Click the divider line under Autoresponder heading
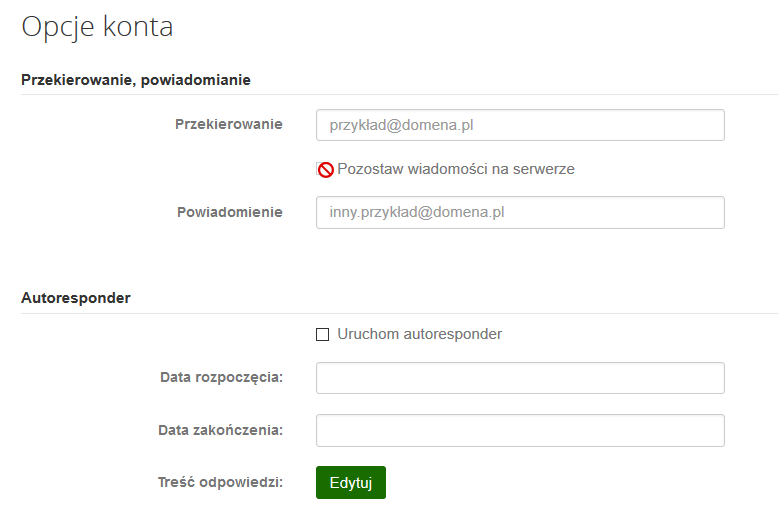 coord(399,313)
